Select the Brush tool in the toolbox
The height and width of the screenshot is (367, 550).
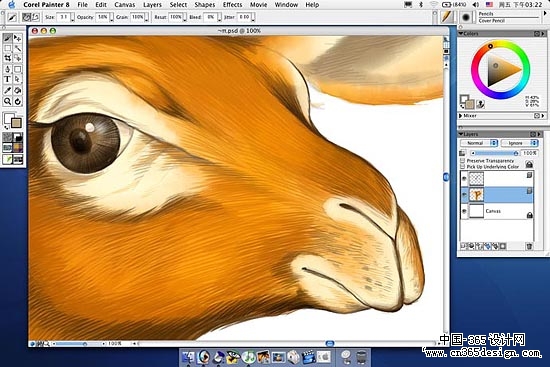[7, 38]
